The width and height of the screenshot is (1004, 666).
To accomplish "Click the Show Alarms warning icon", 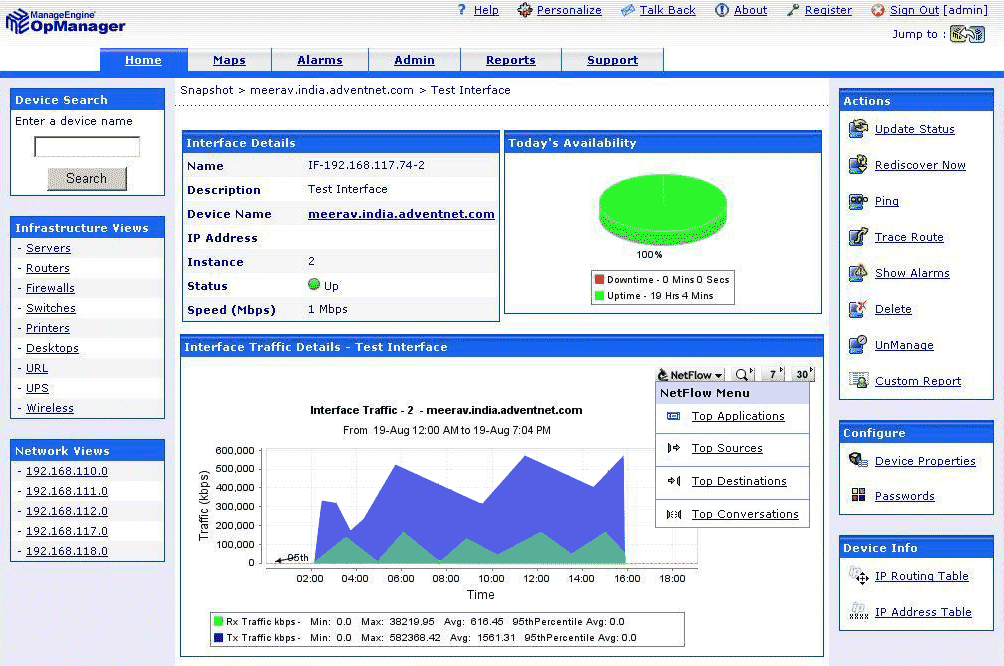I will coord(858,273).
